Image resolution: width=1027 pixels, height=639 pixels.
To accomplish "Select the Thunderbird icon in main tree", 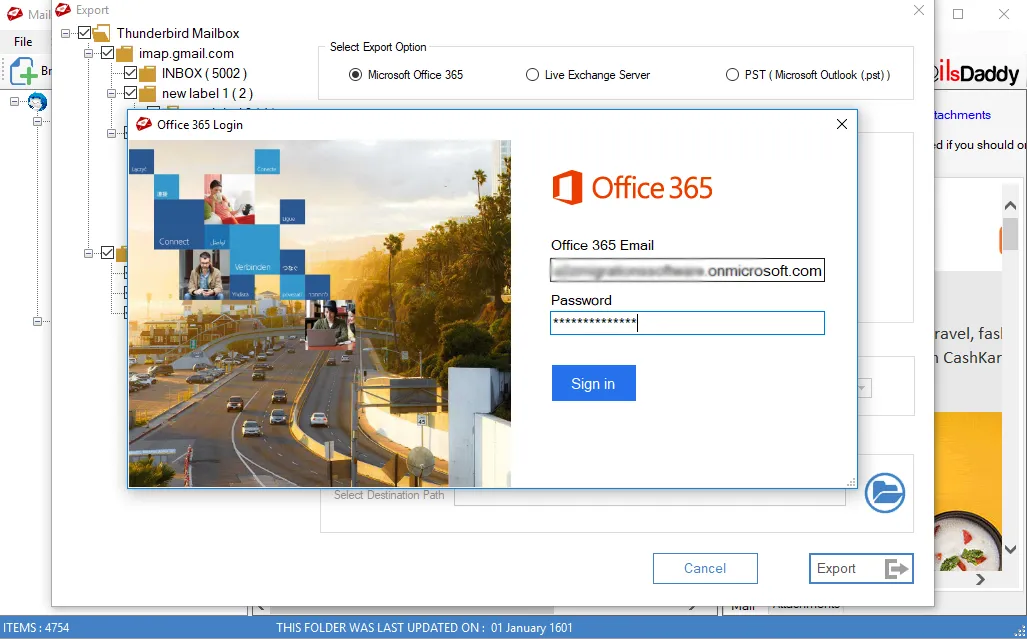I will point(37,102).
